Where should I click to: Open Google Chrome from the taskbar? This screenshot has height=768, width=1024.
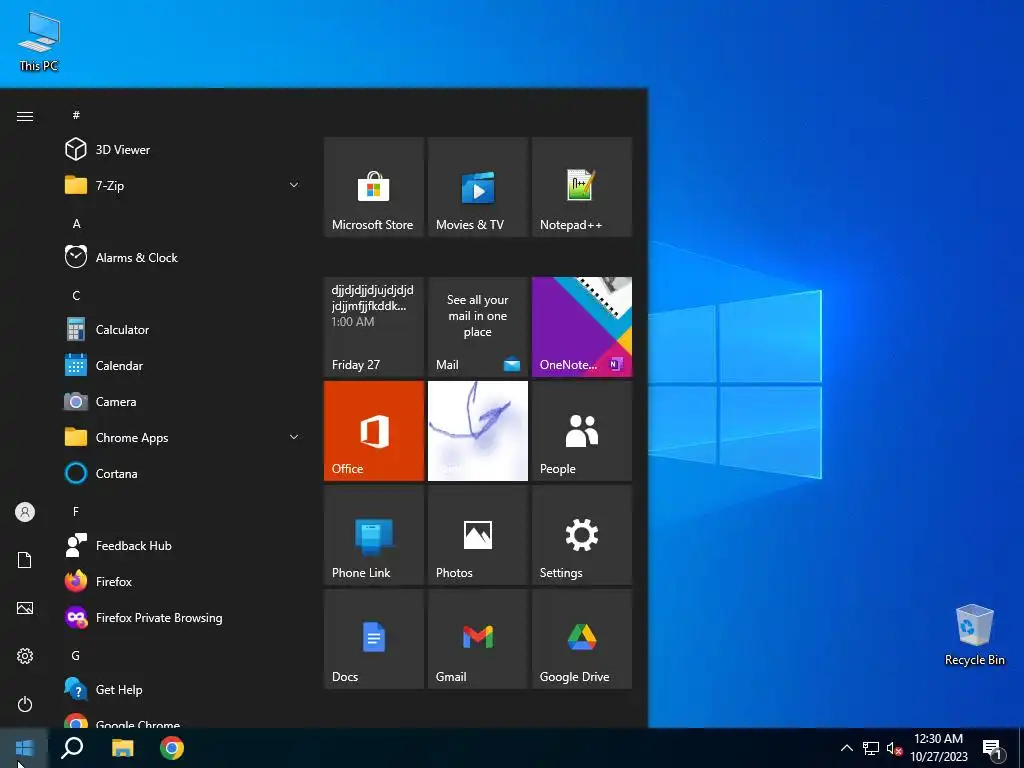click(172, 748)
